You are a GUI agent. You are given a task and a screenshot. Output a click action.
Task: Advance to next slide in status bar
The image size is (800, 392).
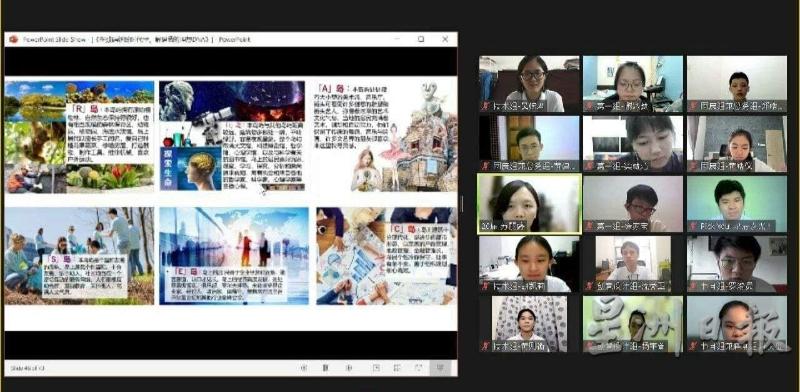349,368
